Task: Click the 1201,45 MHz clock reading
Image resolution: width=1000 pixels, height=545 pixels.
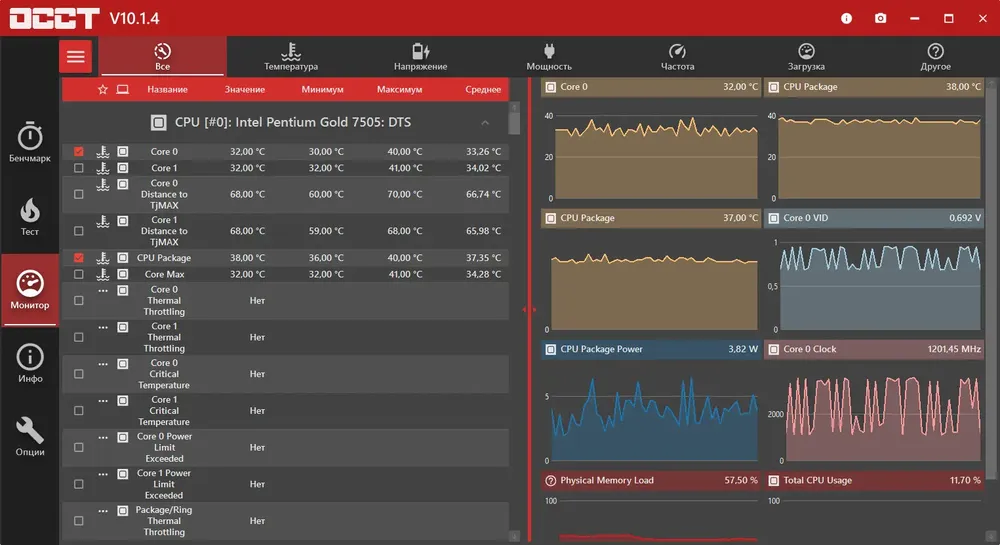Action: point(954,349)
